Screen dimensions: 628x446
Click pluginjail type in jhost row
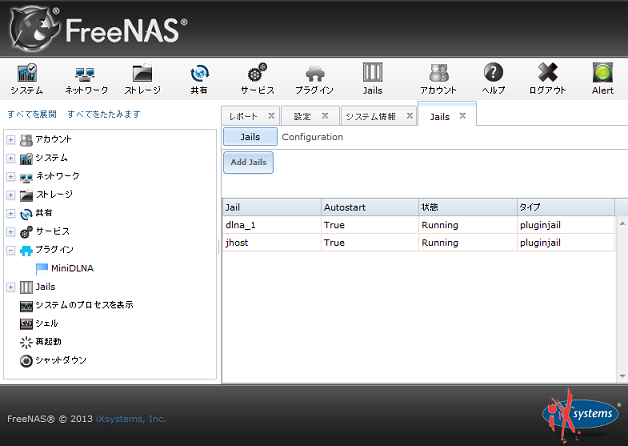point(540,243)
